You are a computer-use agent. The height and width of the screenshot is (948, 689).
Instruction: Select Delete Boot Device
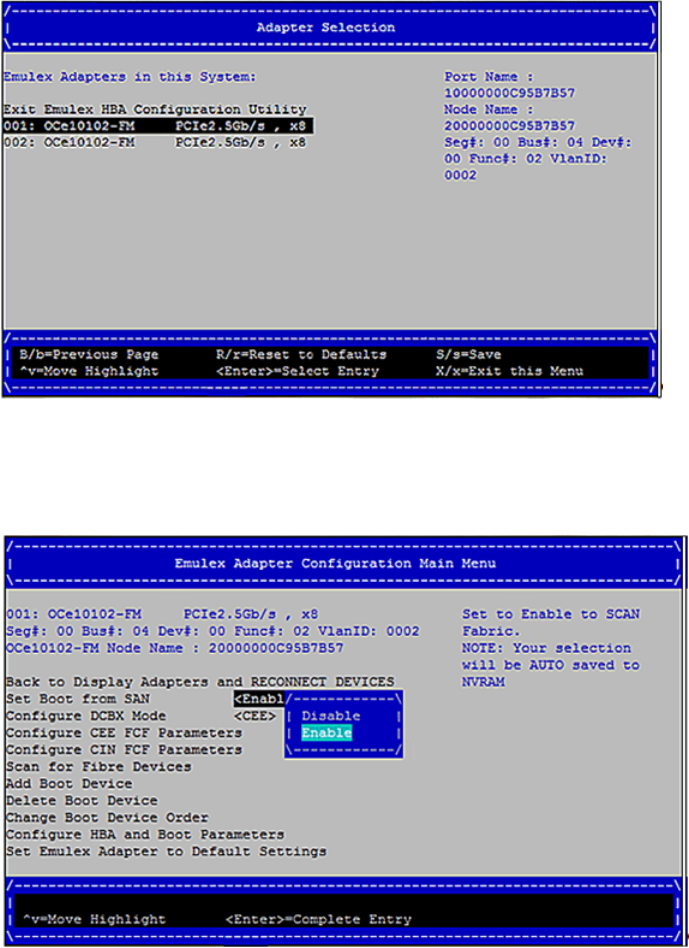coord(82,800)
